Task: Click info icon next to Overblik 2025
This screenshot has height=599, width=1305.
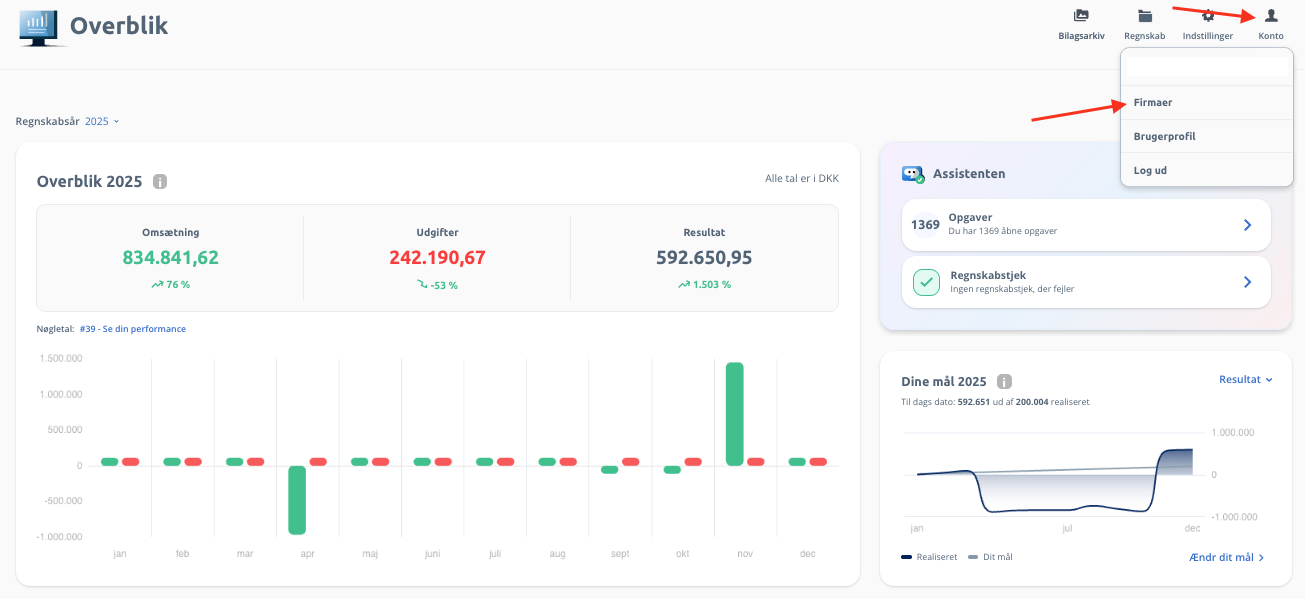Action: [x=160, y=182]
